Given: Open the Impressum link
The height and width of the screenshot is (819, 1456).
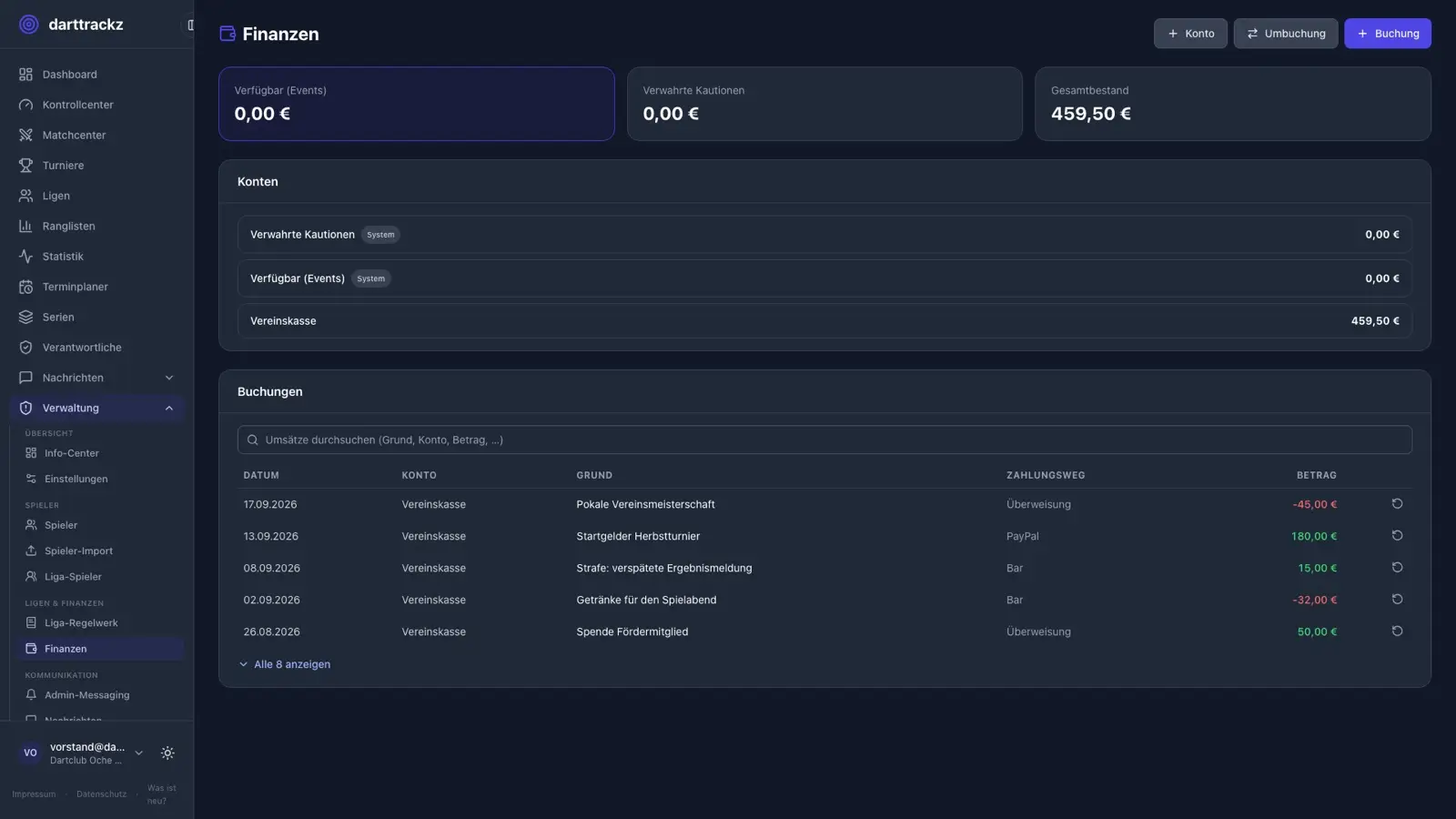Looking at the screenshot, I should tap(34, 794).
